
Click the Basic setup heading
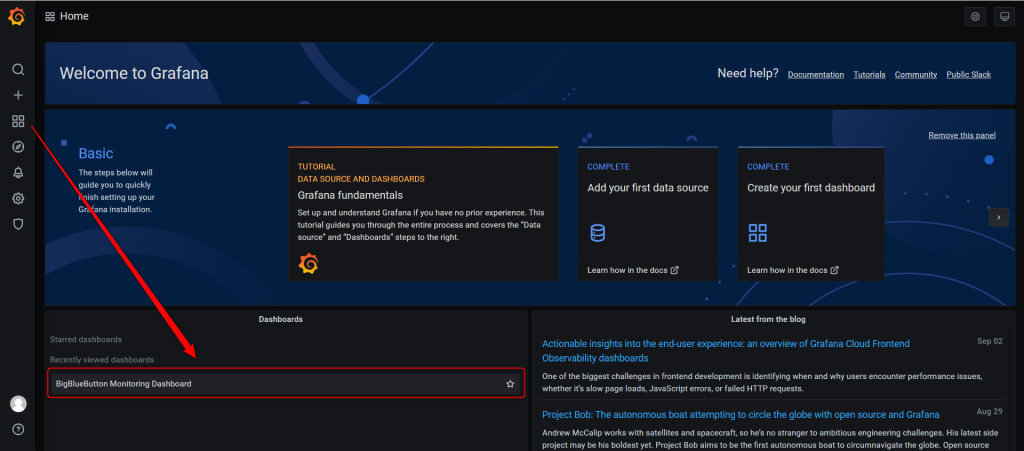click(96, 153)
